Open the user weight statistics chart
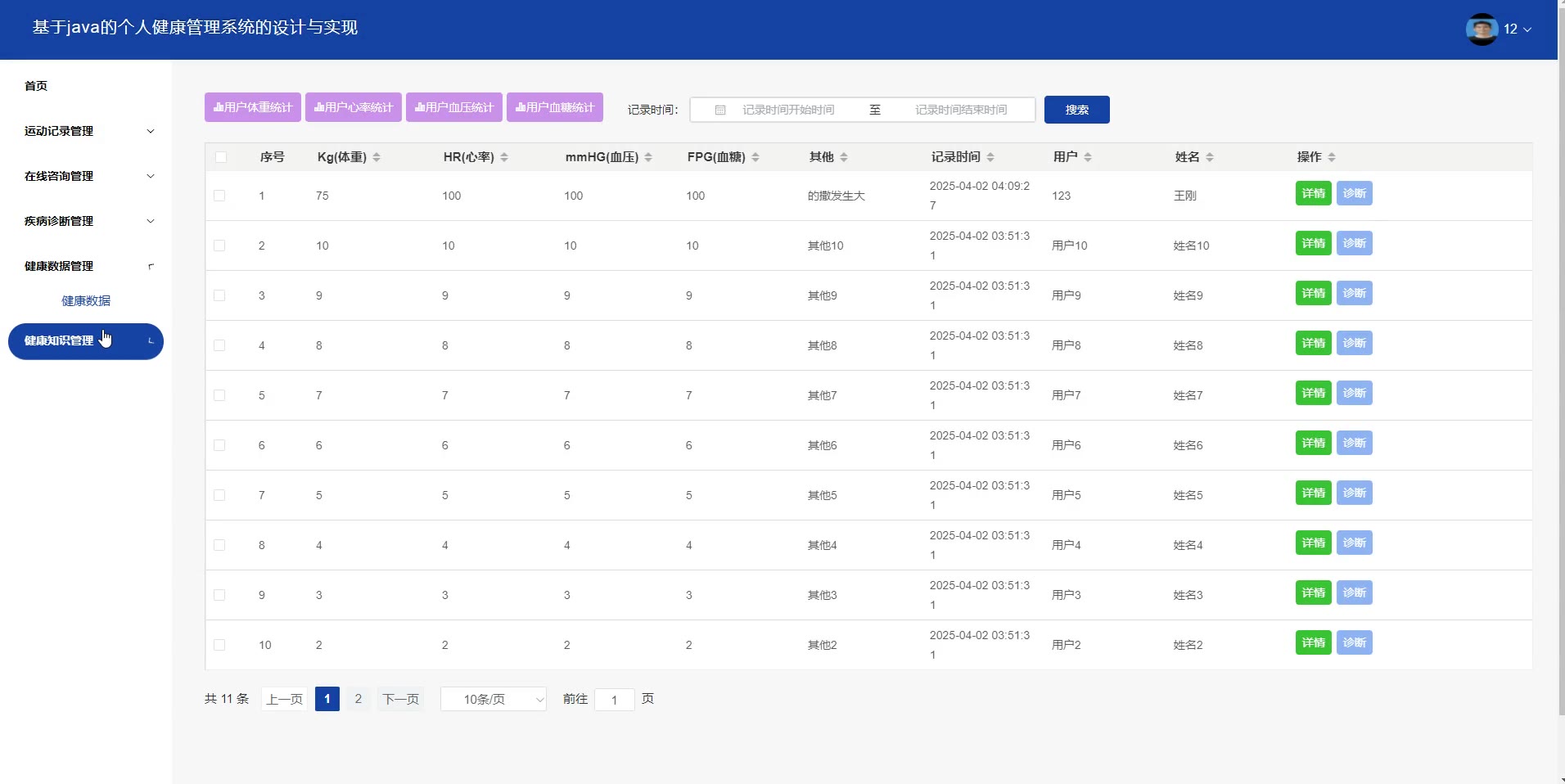Viewport: 1565px width, 784px height. coord(253,107)
